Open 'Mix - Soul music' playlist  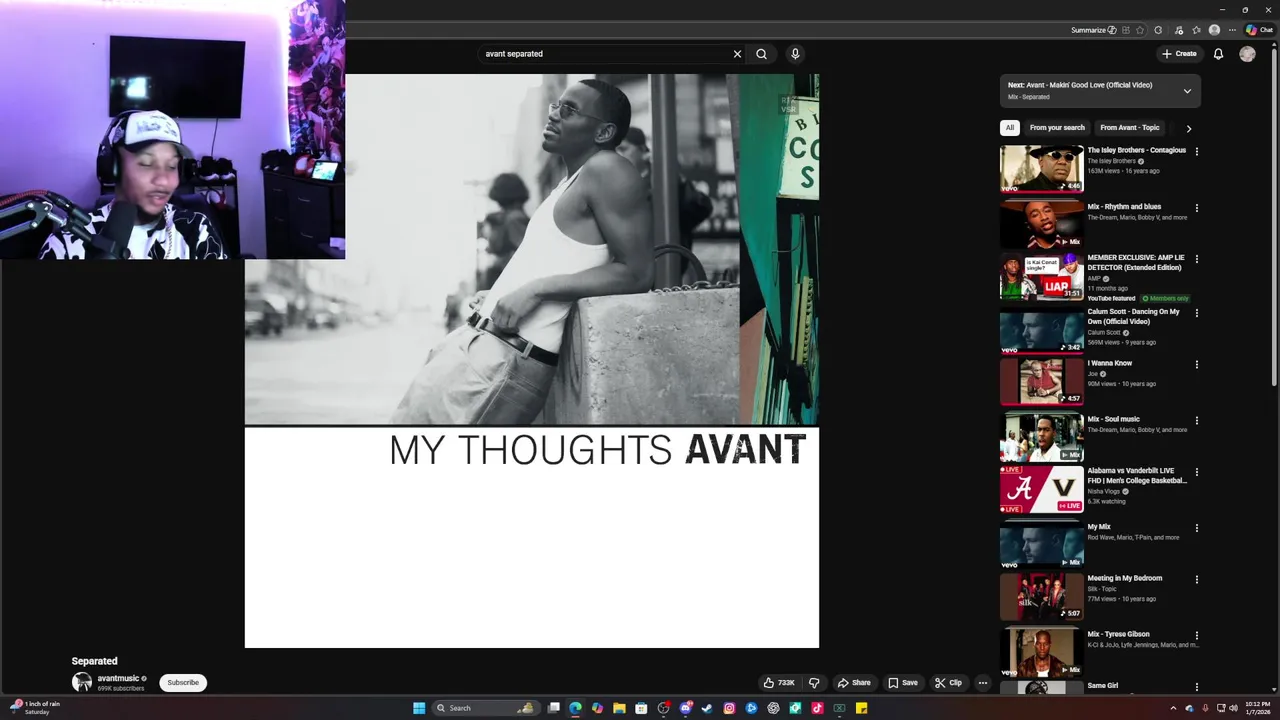pyautogui.click(x=1114, y=420)
